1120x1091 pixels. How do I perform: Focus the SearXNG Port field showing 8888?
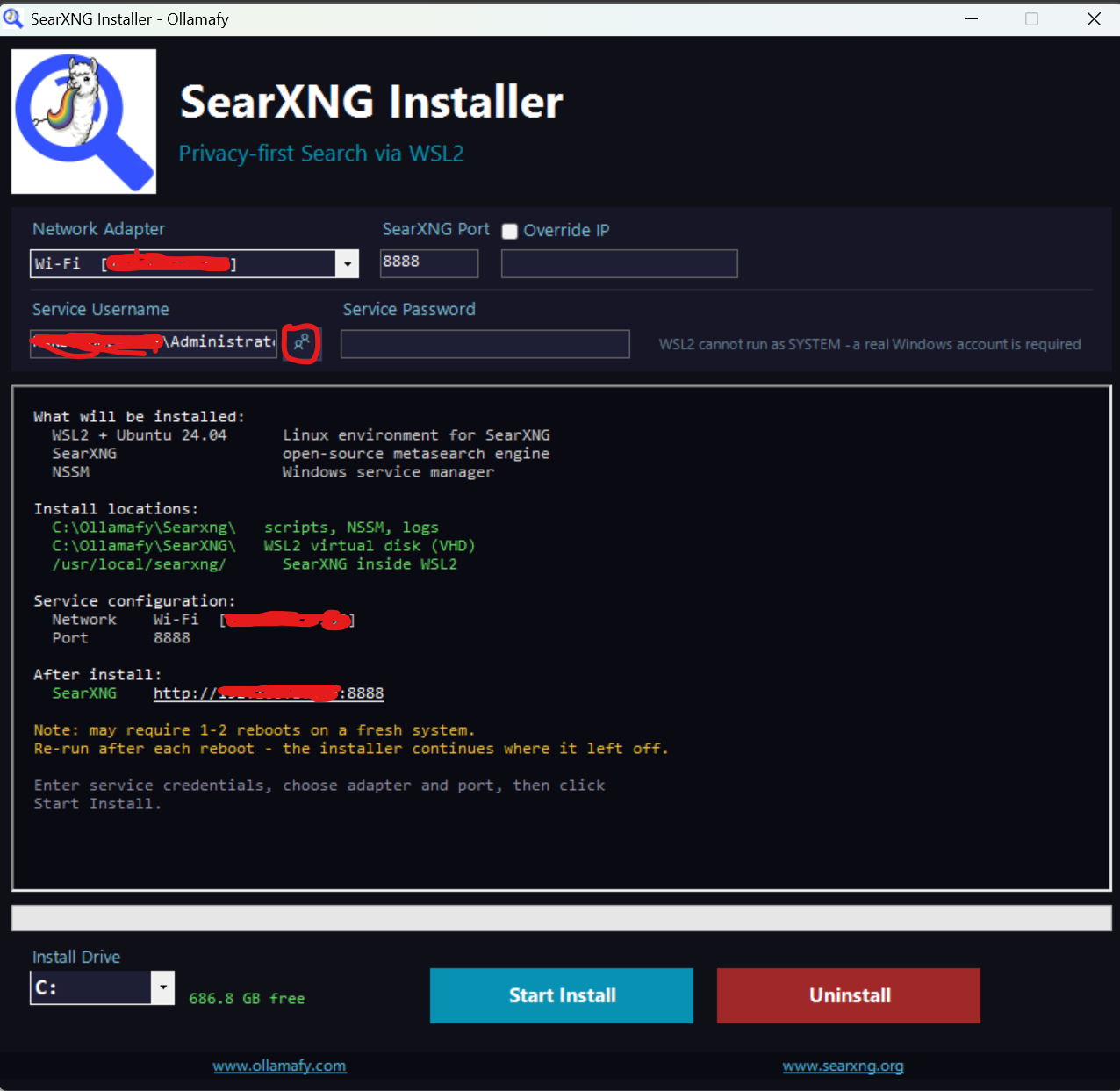(429, 263)
